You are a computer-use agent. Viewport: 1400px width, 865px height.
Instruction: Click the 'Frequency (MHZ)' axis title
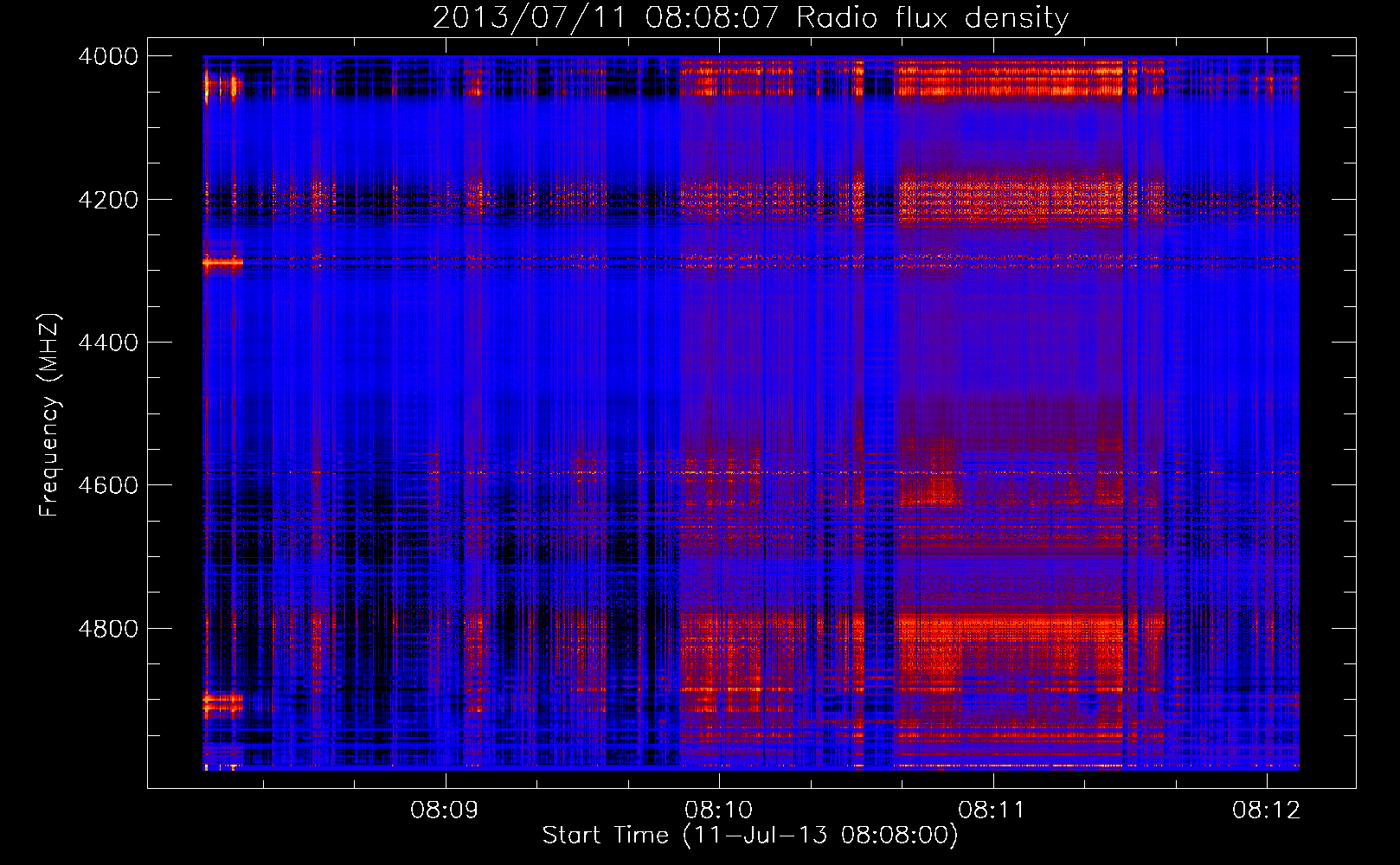(49, 414)
